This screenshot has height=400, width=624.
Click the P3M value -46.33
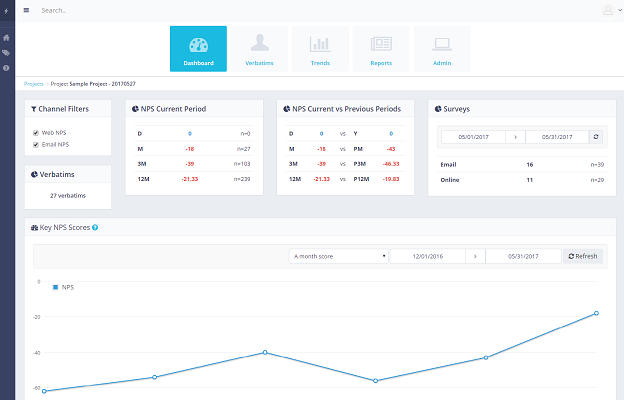tap(391, 164)
